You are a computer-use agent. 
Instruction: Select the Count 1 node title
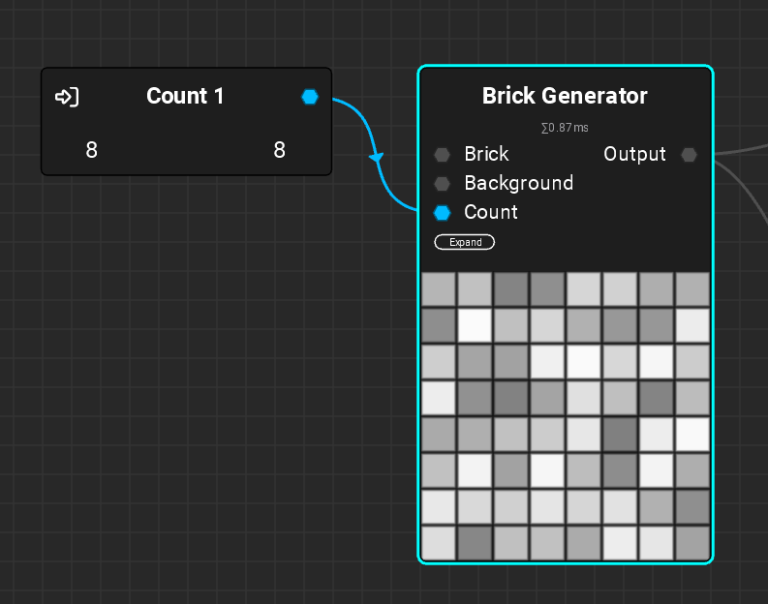(x=185, y=96)
